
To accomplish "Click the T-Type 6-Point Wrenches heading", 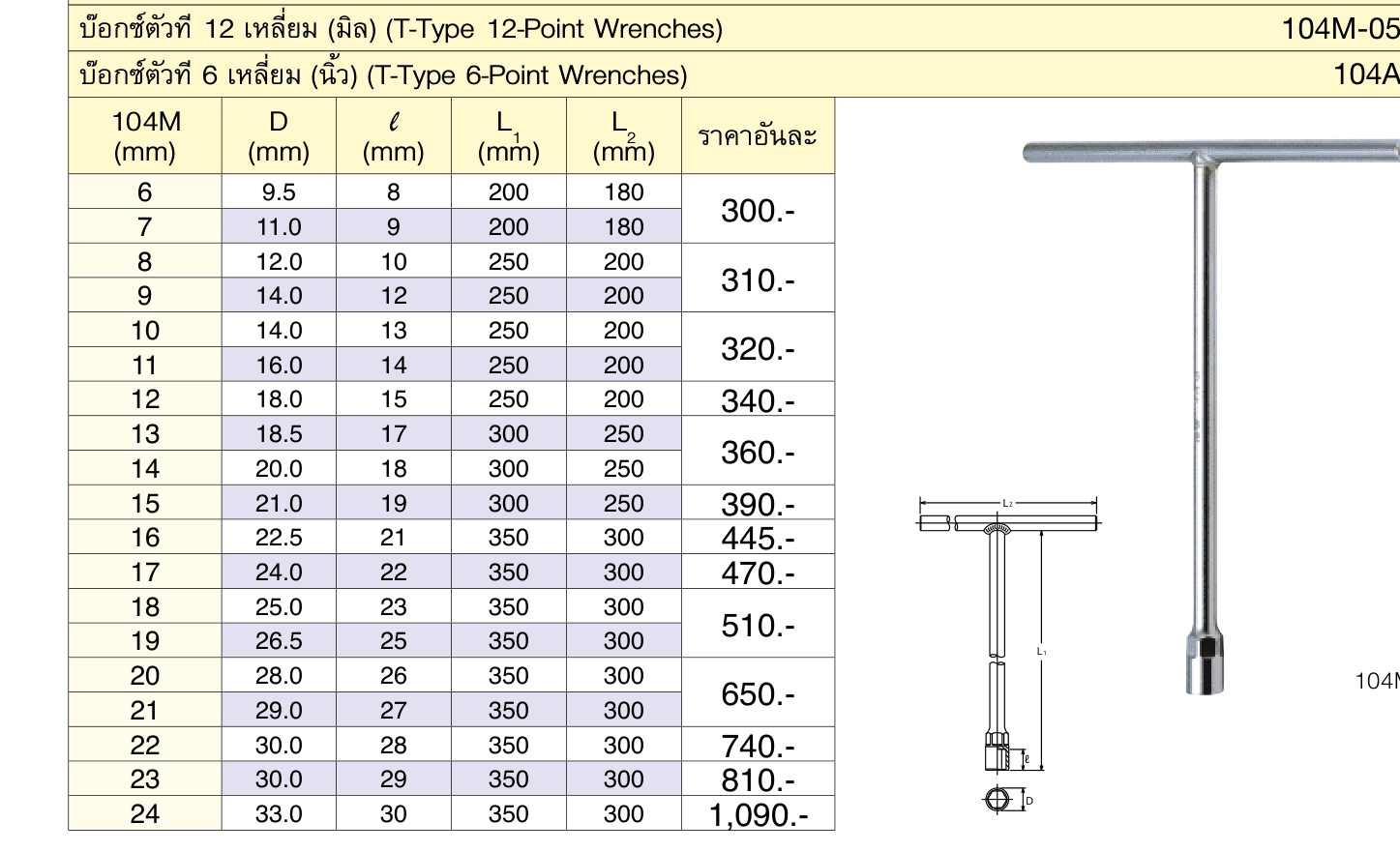I will coord(383,74).
